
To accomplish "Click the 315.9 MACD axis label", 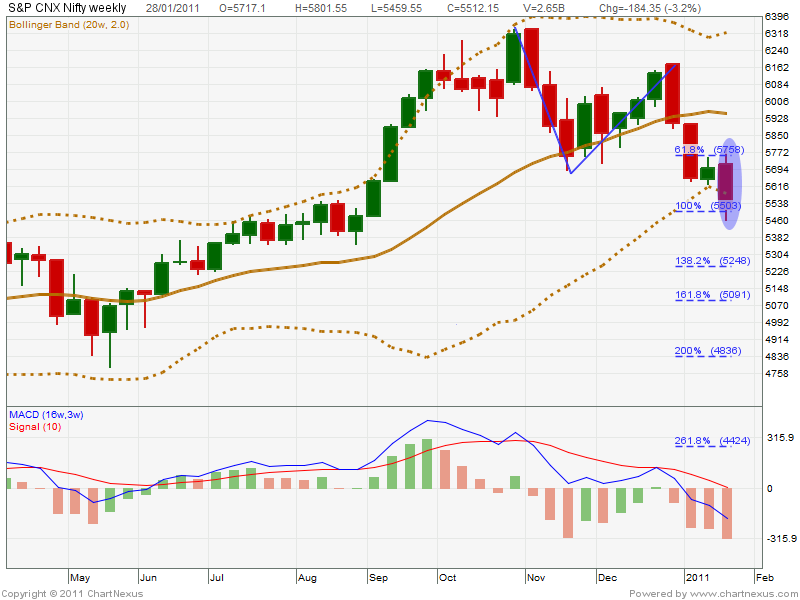I will 781,438.
